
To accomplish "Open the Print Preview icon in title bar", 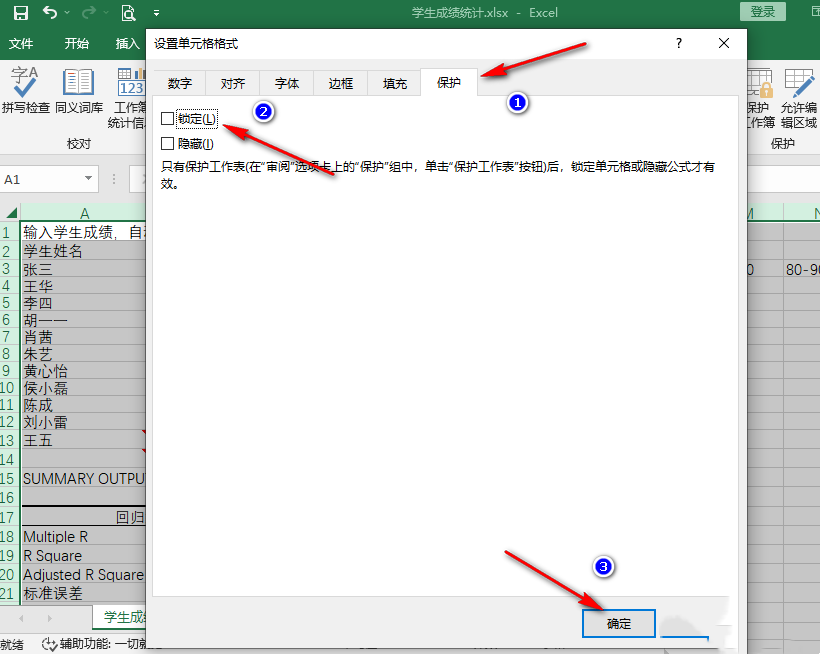I will coord(128,13).
